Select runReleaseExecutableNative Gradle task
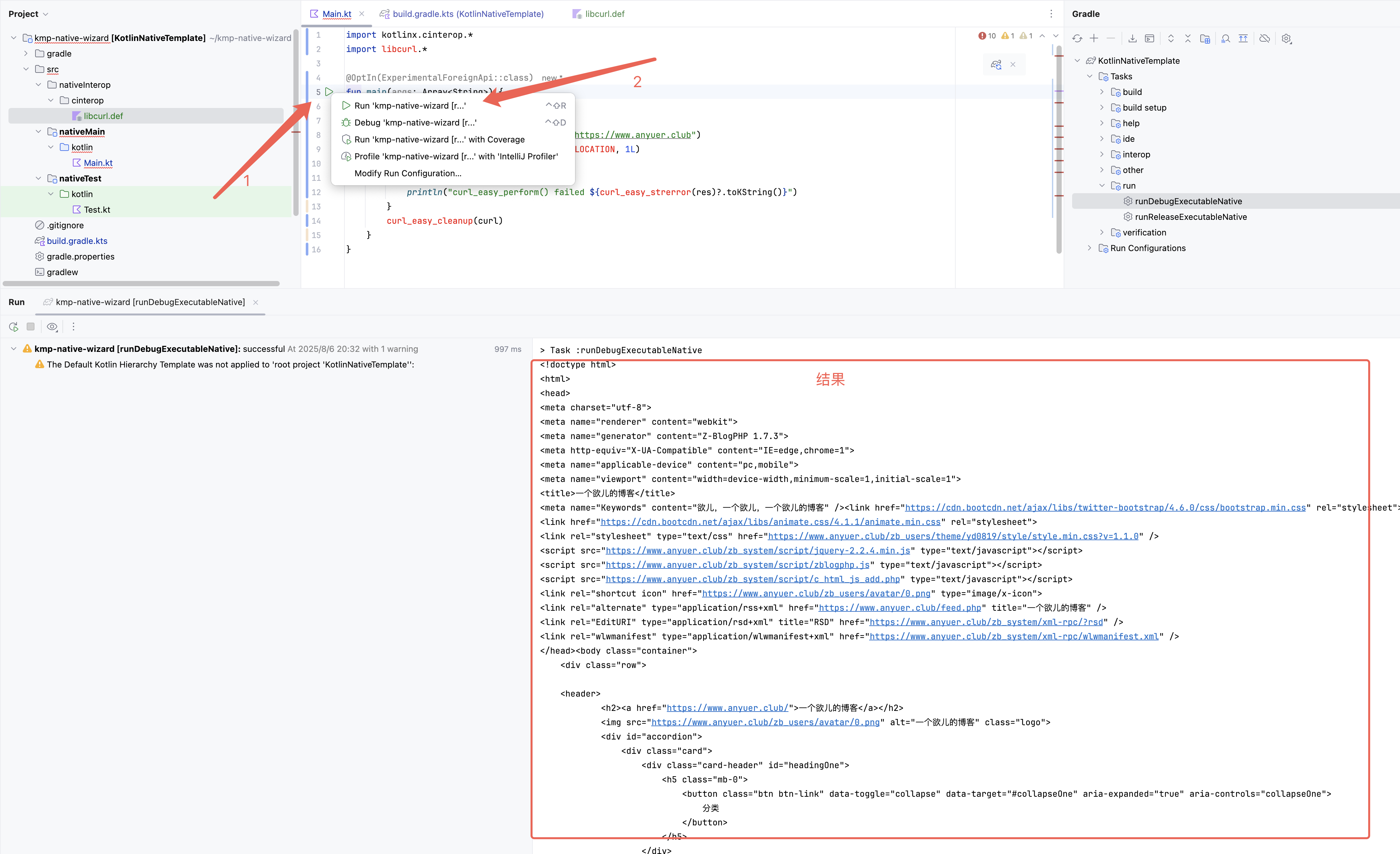The width and height of the screenshot is (1400, 854). pyautogui.click(x=1190, y=217)
